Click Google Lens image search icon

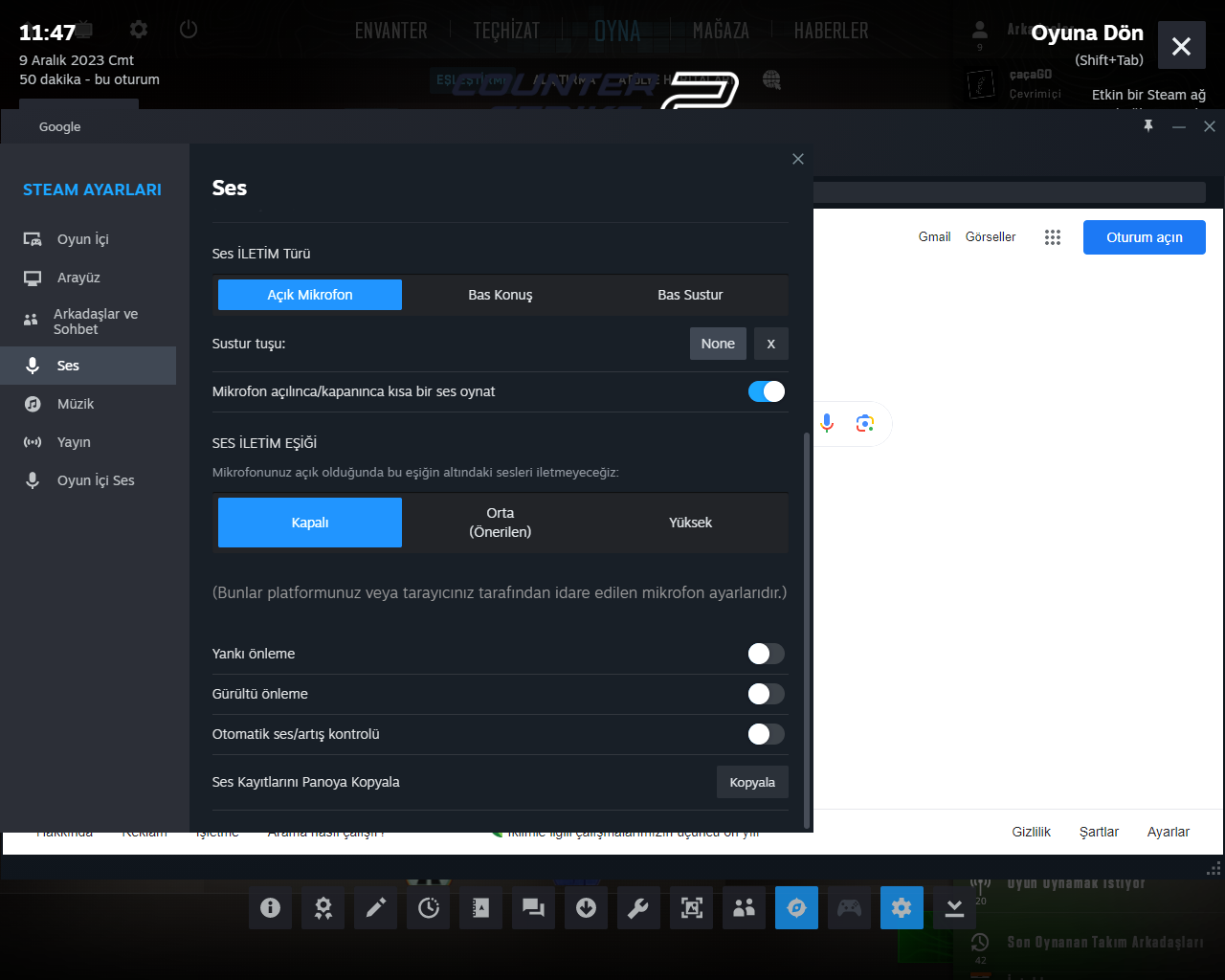click(x=865, y=423)
